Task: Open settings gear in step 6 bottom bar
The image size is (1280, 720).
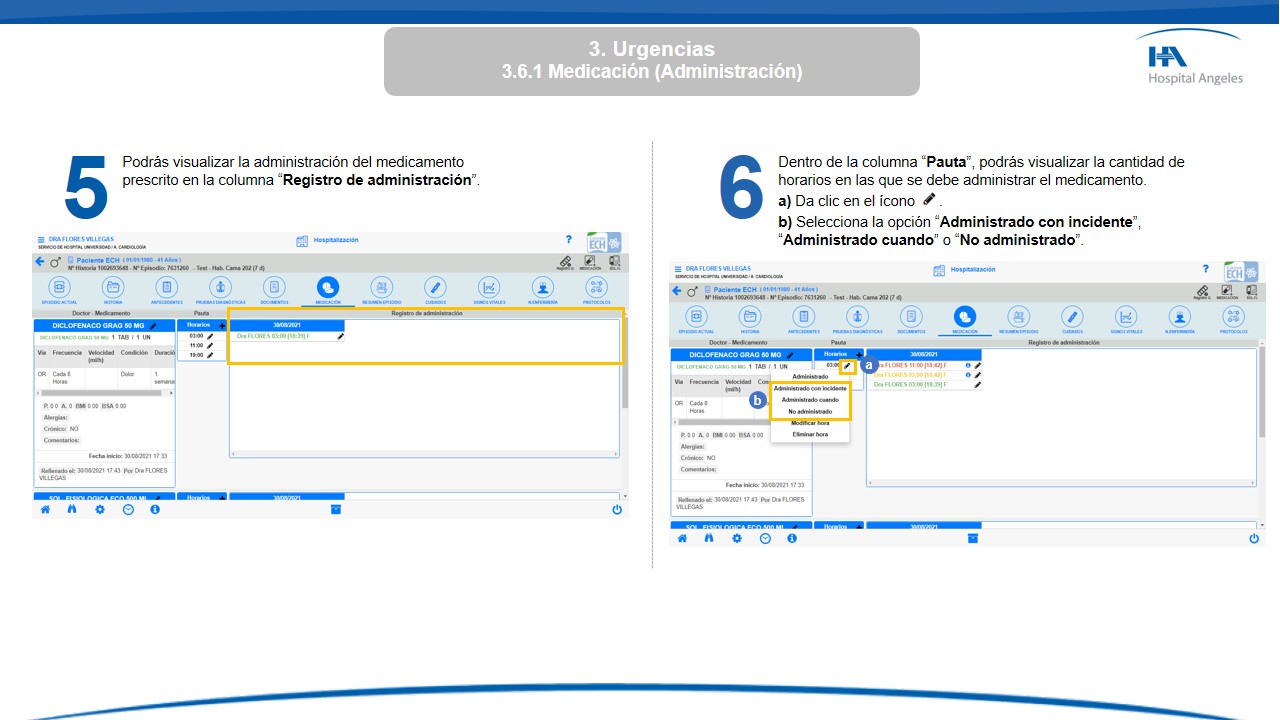Action: coord(737,538)
